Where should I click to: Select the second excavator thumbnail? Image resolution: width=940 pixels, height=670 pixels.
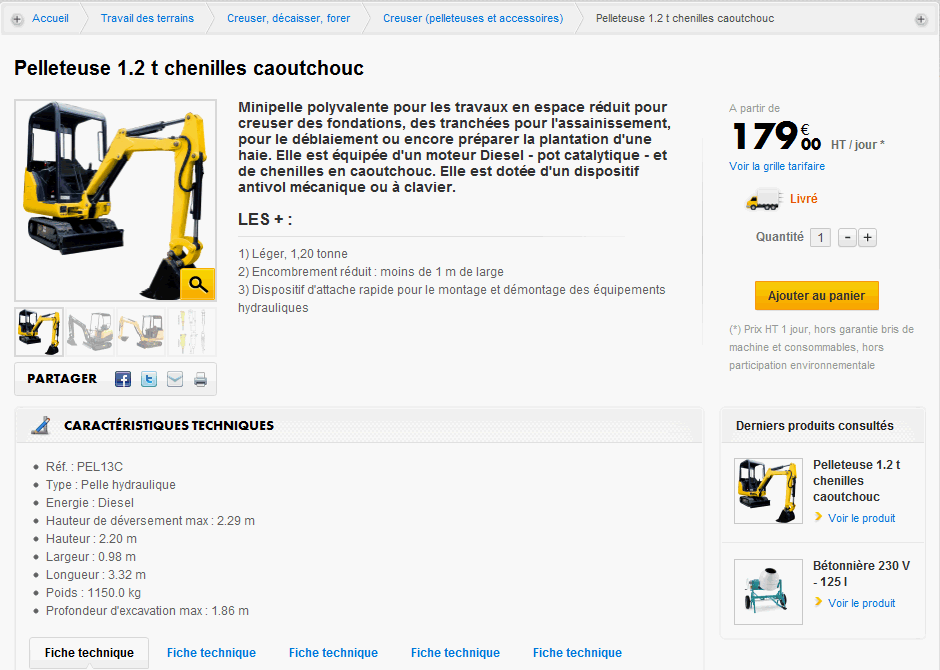click(x=90, y=332)
